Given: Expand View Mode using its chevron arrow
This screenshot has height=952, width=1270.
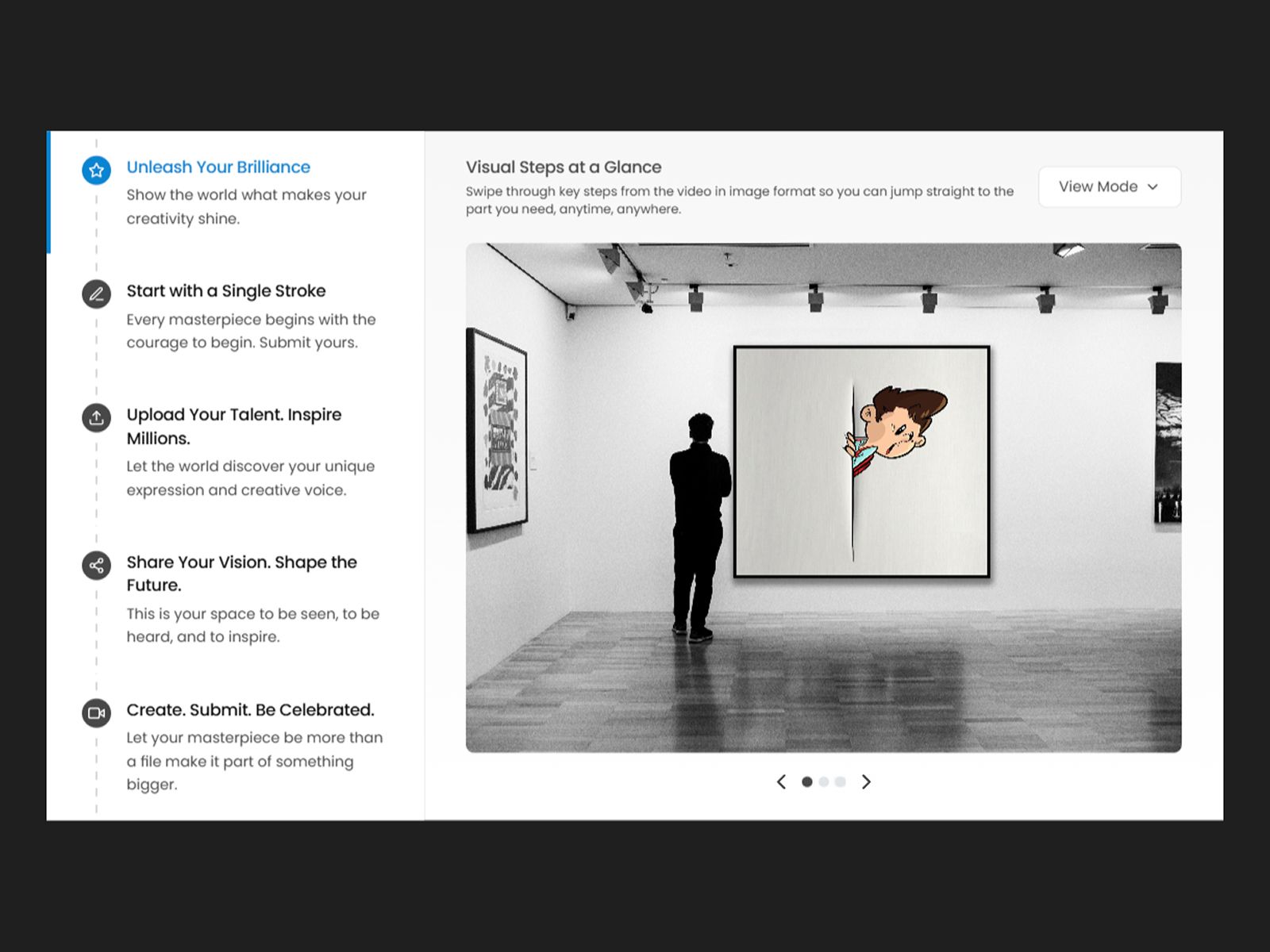Looking at the screenshot, I should pos(1153,187).
